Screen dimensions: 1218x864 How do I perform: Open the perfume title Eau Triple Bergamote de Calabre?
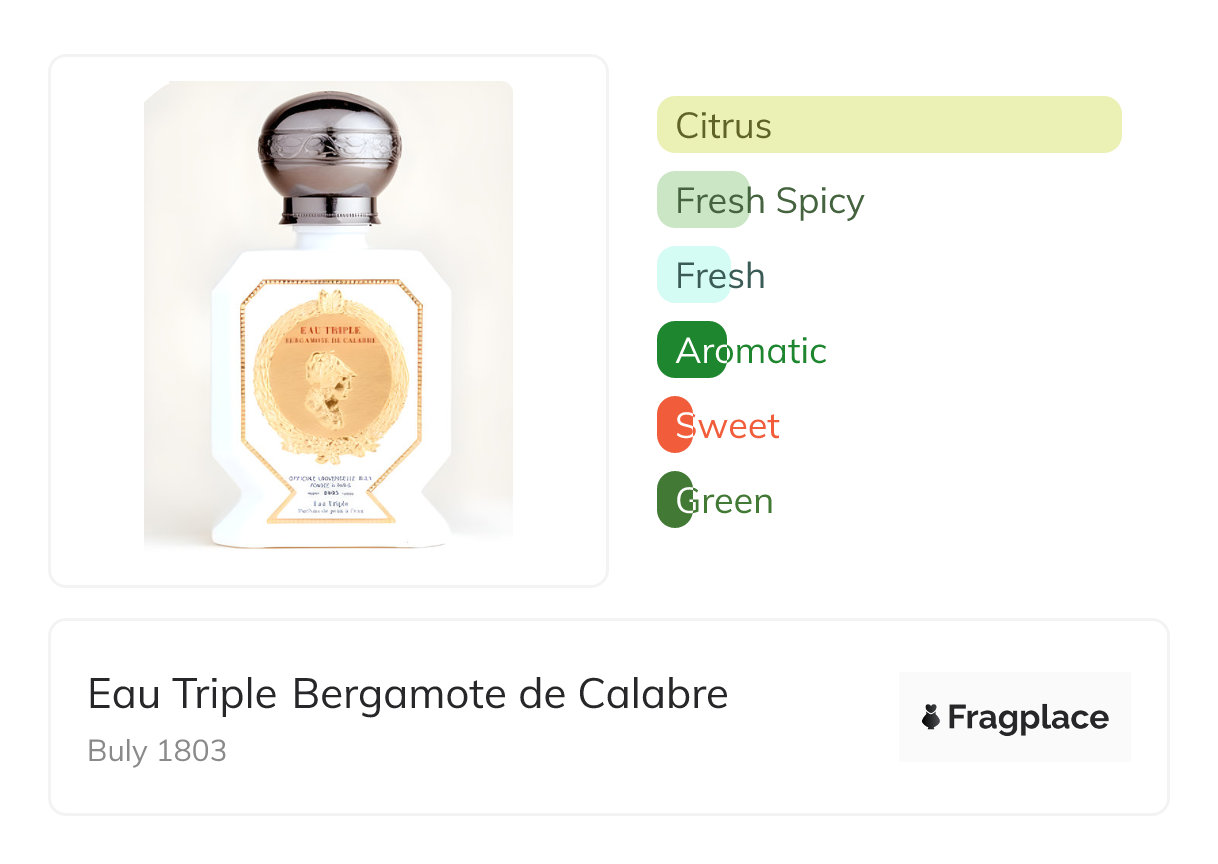pos(407,693)
